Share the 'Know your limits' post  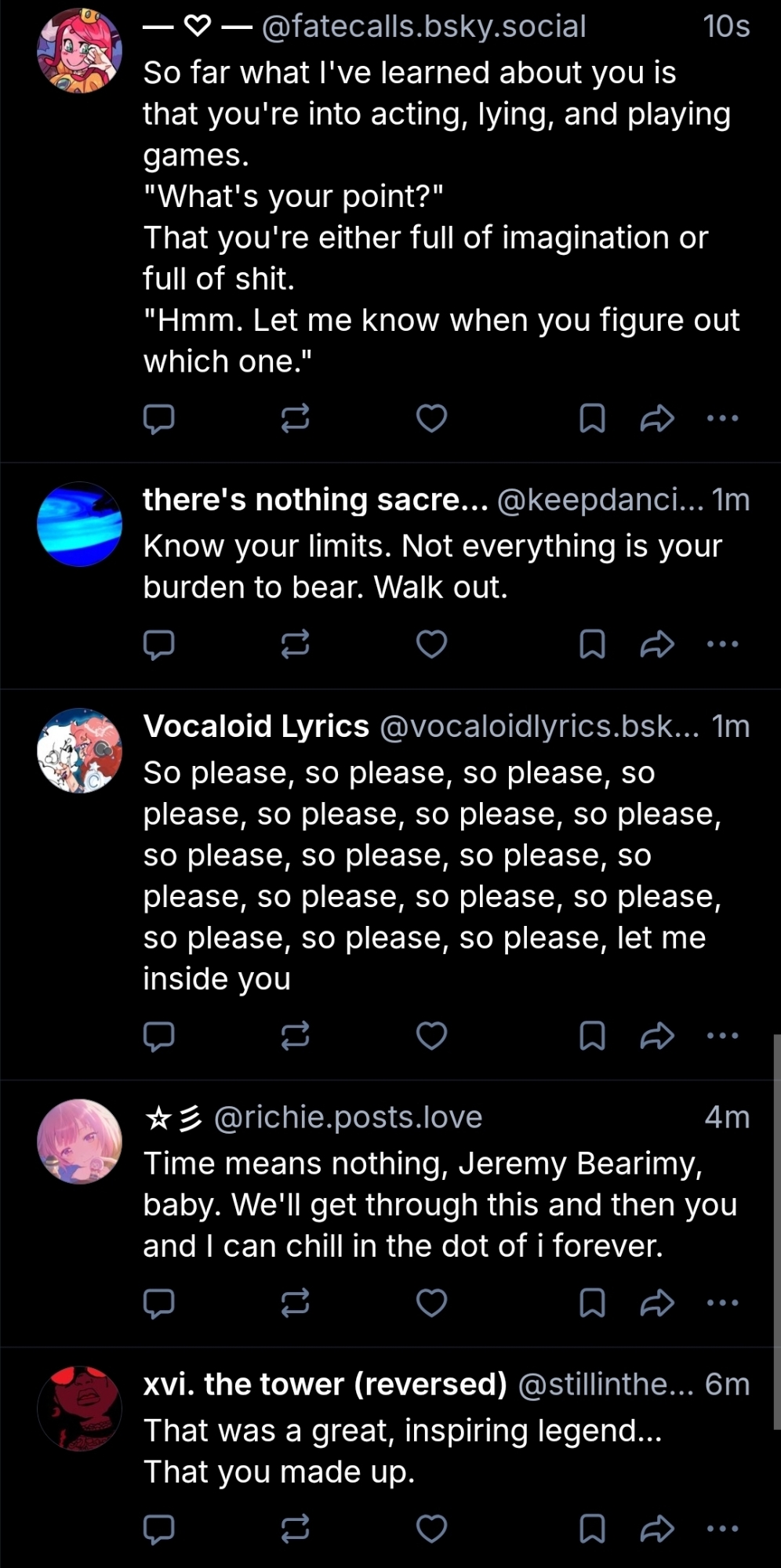pos(657,644)
